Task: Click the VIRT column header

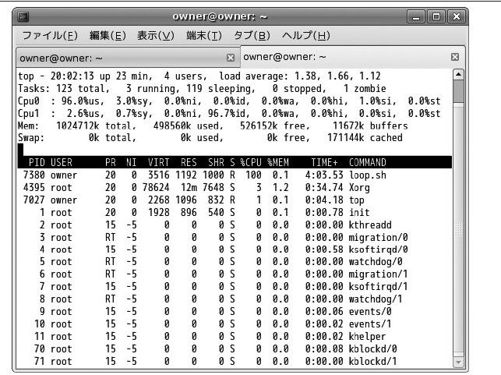Action: click(x=158, y=162)
